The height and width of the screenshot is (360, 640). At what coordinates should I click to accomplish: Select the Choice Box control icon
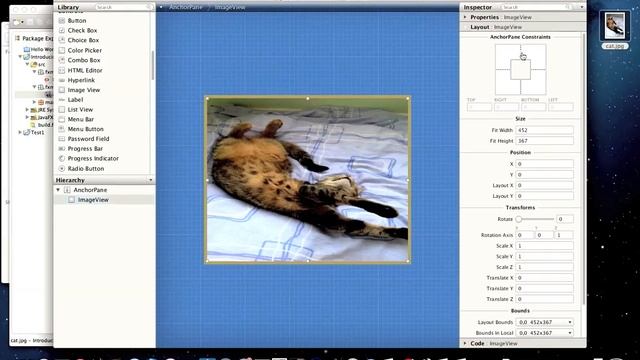(x=62, y=40)
